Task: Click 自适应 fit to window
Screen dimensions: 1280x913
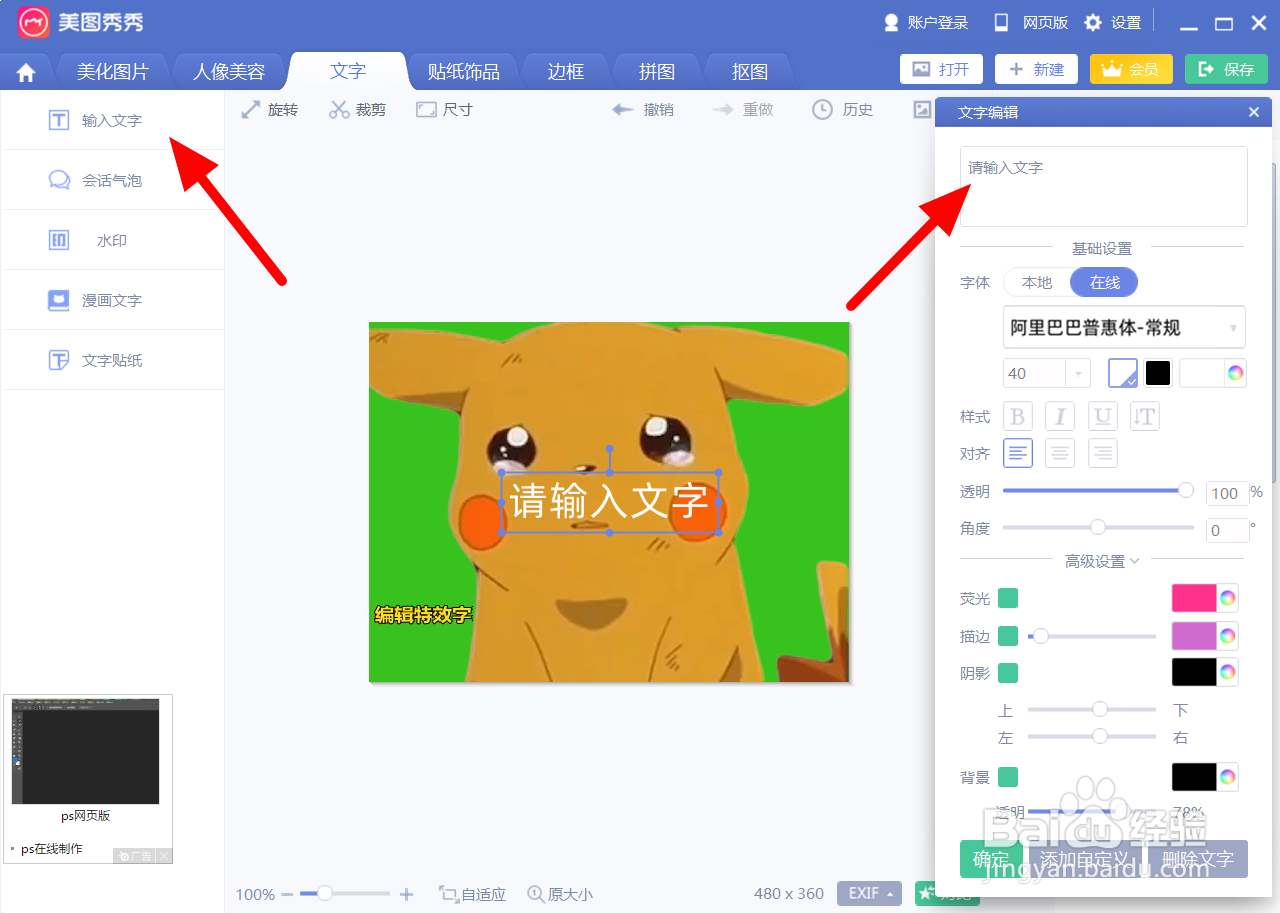Action: (473, 894)
